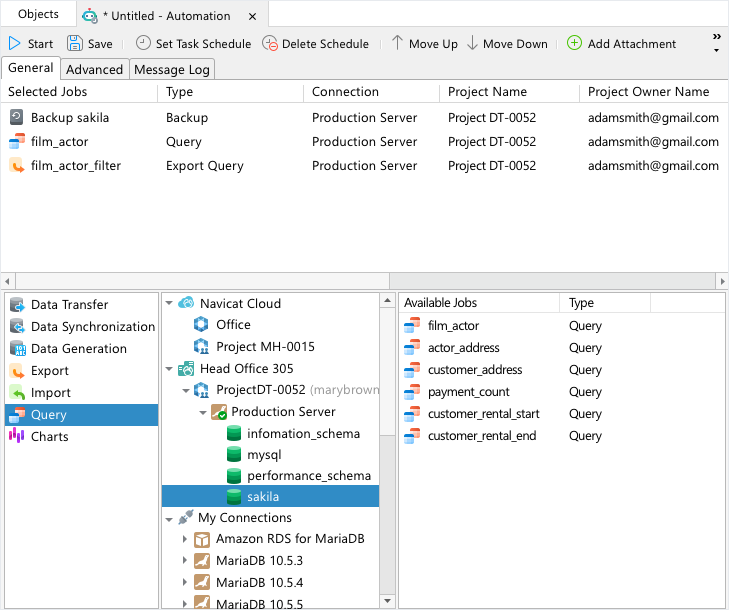Image resolution: width=729 pixels, height=610 pixels.
Task: Switch to the General tab
Action: click(x=31, y=68)
